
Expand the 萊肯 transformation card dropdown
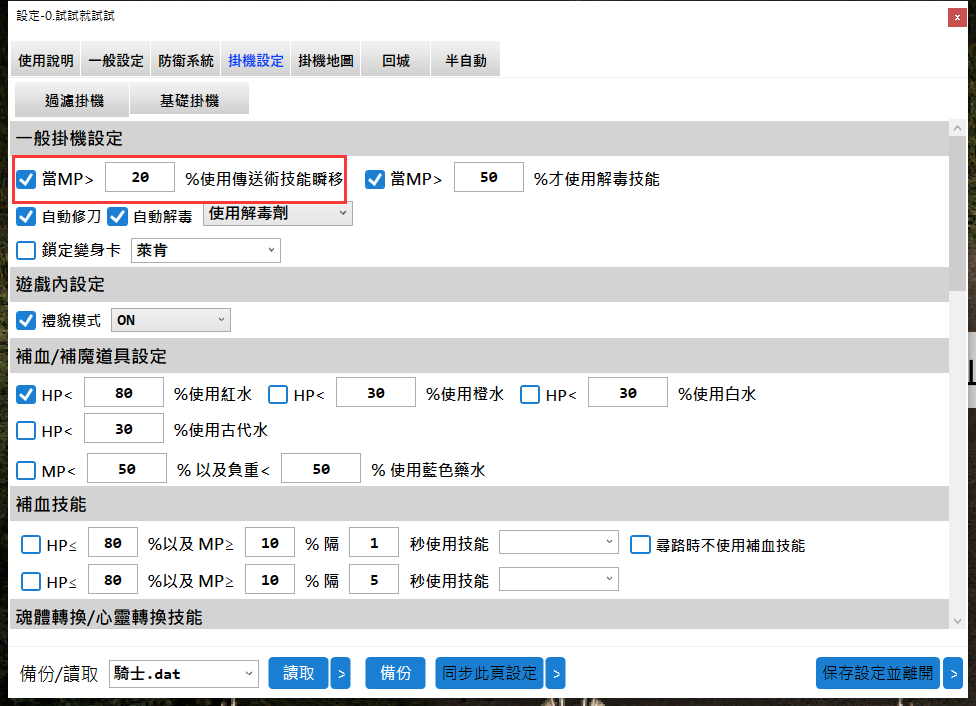click(x=205, y=250)
